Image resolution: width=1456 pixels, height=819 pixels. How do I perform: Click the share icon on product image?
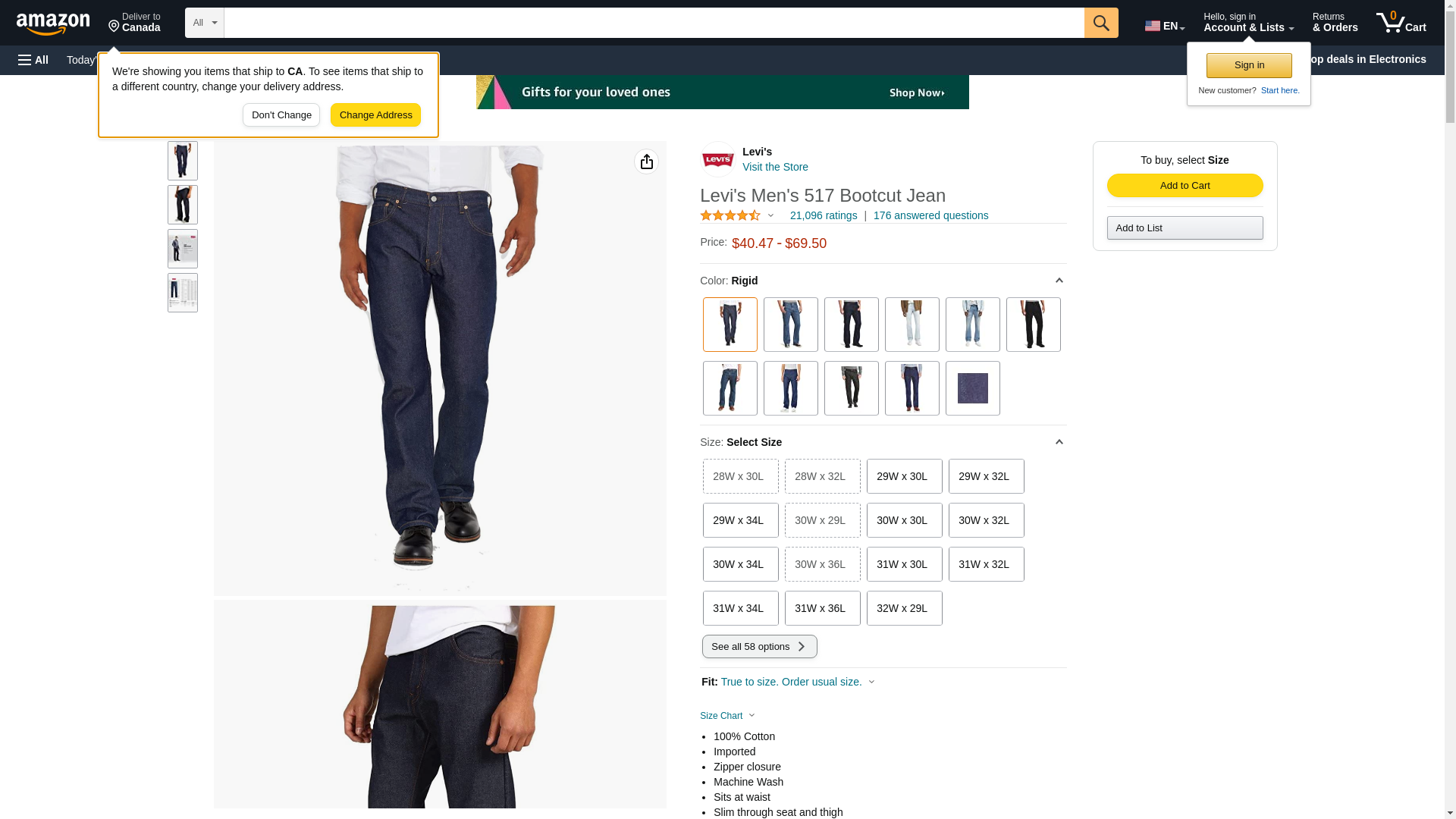point(646,162)
